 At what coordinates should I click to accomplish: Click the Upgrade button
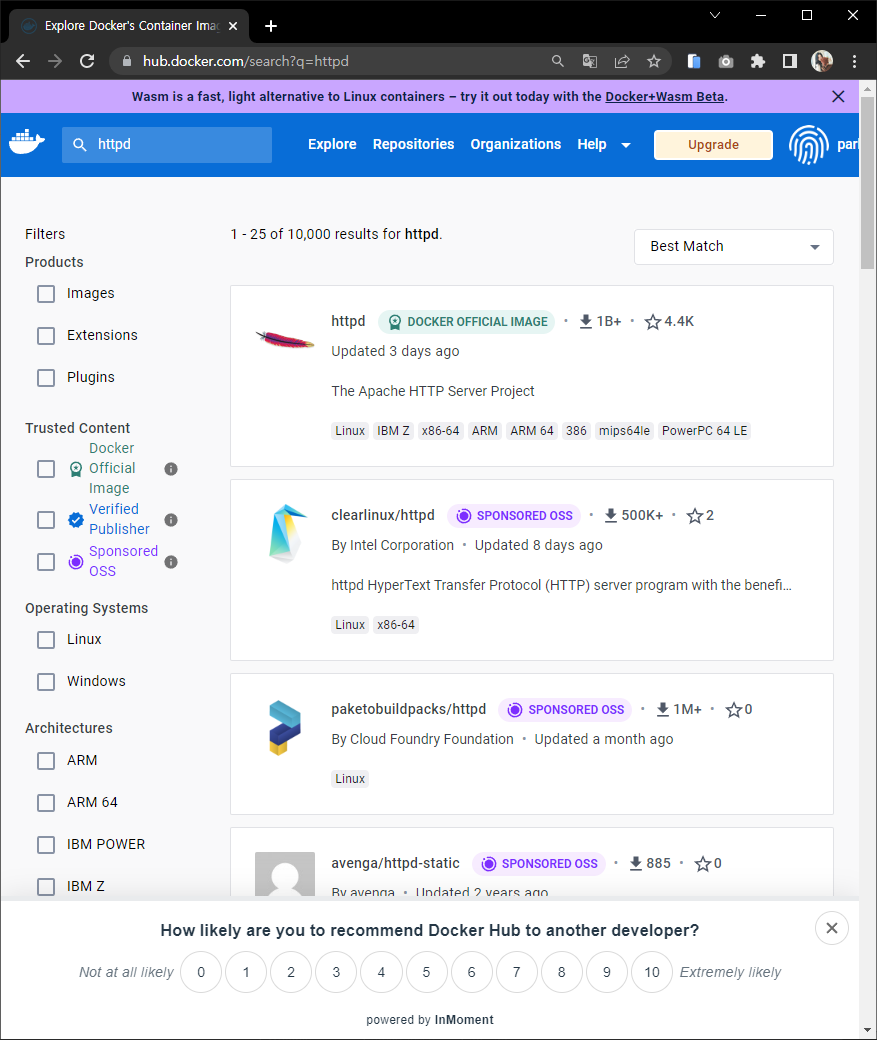(713, 145)
